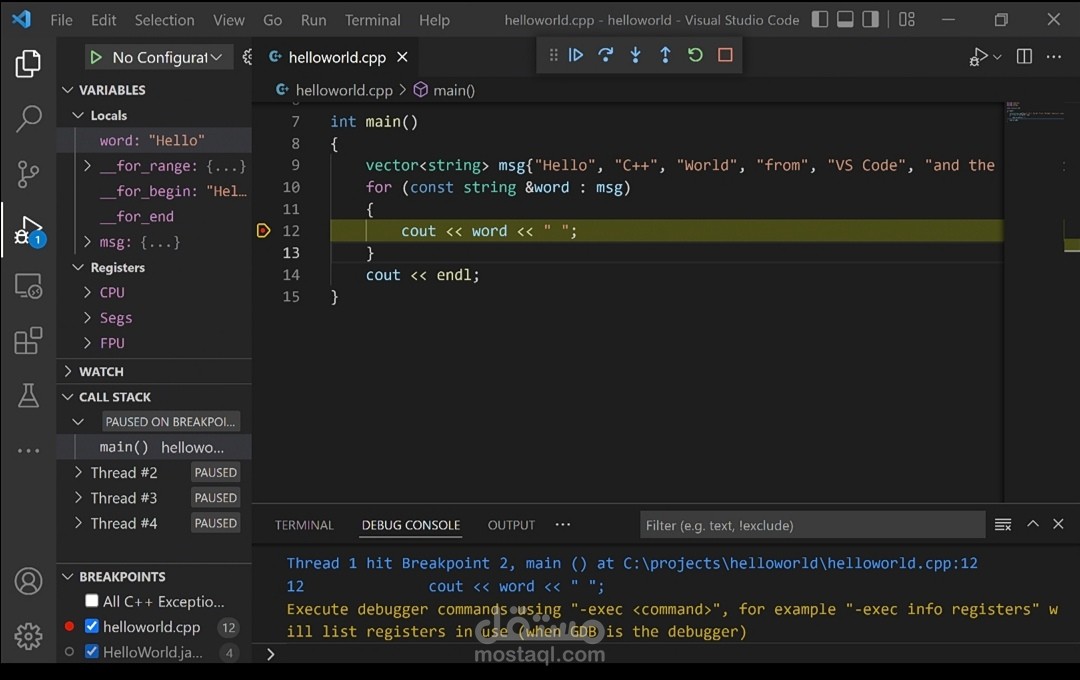Close the helloworld.cpp editor tab
The height and width of the screenshot is (680, 1080).
pos(402,57)
